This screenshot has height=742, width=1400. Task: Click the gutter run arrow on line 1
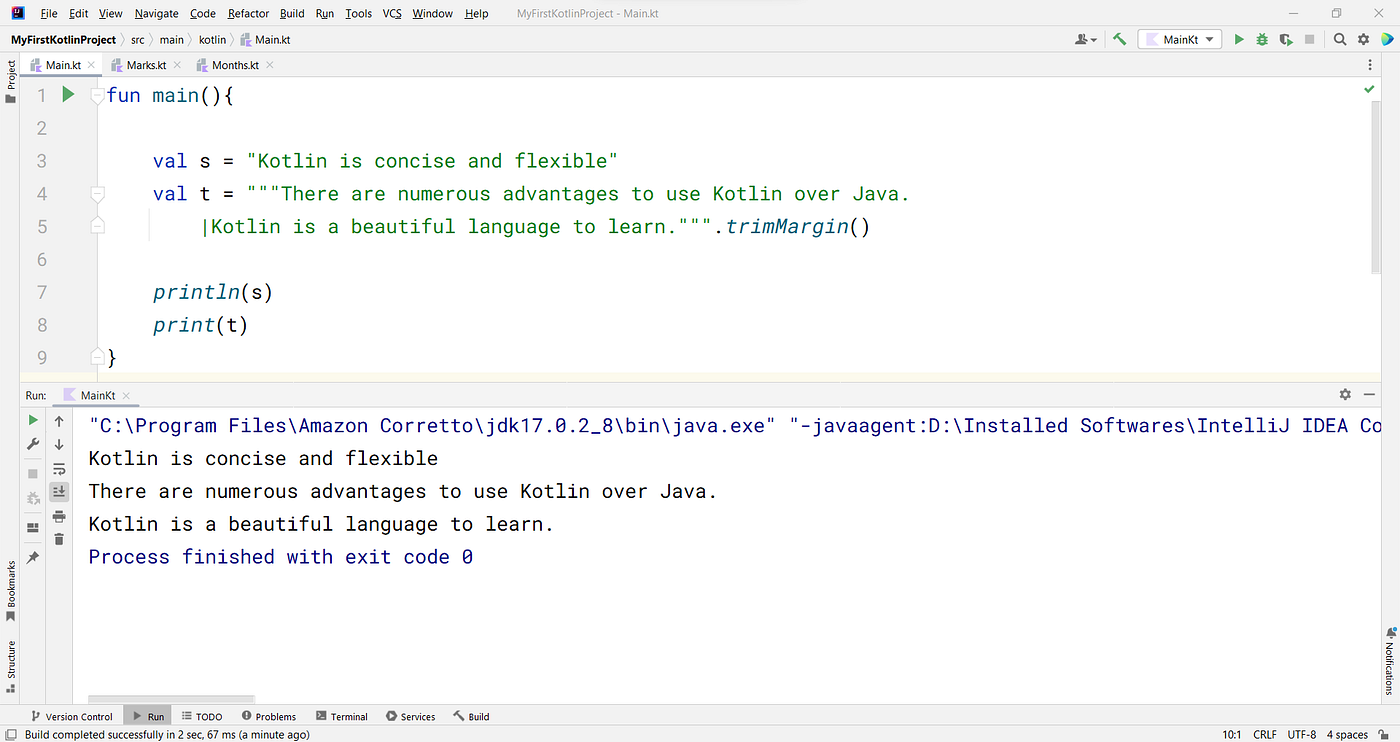67,94
